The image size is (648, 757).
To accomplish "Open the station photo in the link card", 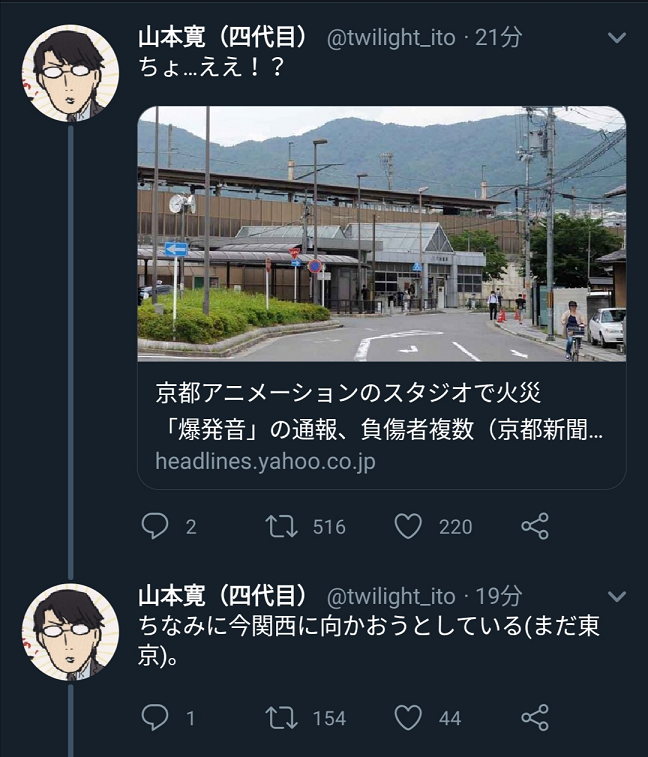I will click(x=382, y=234).
